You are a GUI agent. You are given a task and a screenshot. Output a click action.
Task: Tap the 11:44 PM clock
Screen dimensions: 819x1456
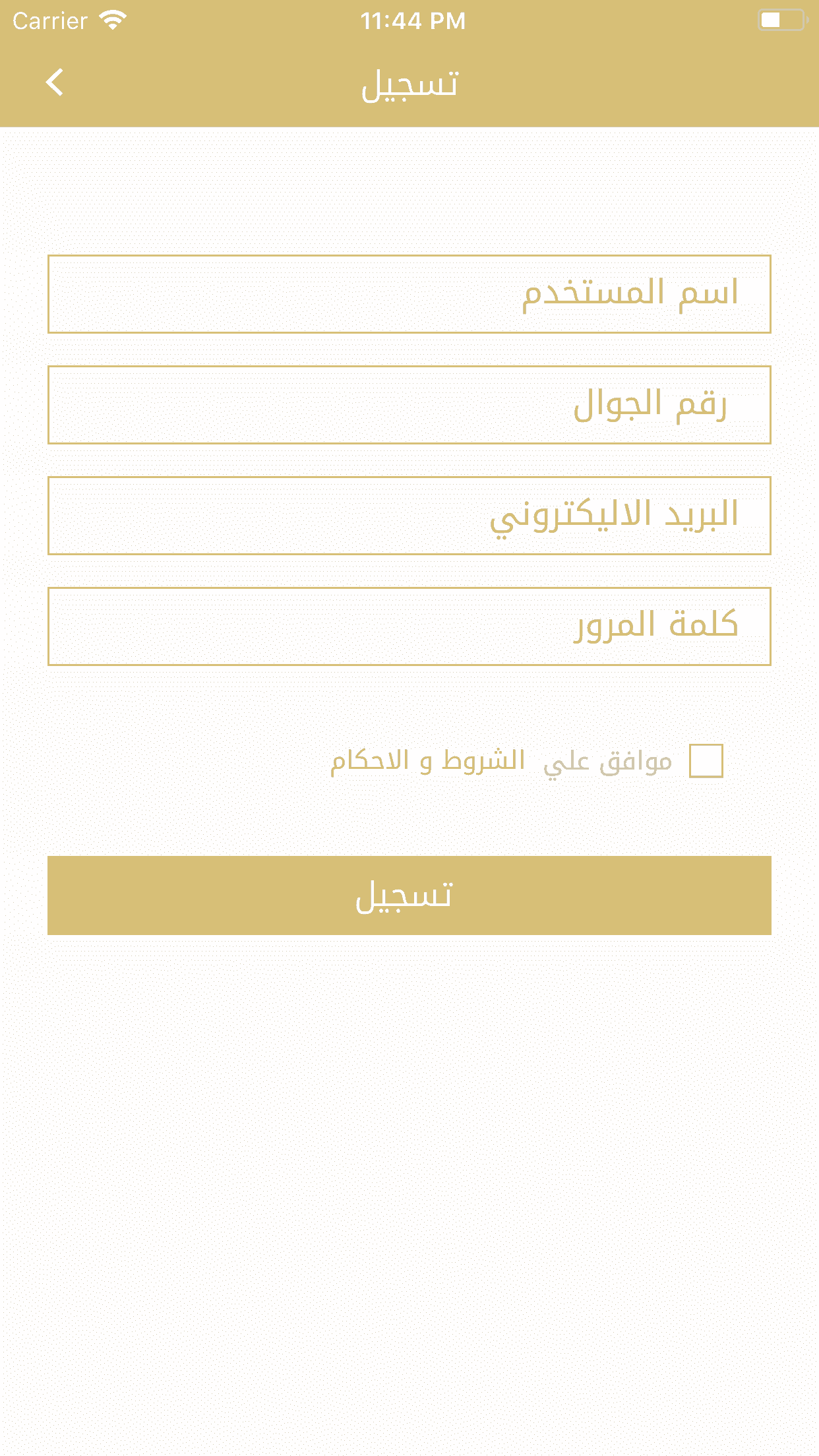(413, 21)
